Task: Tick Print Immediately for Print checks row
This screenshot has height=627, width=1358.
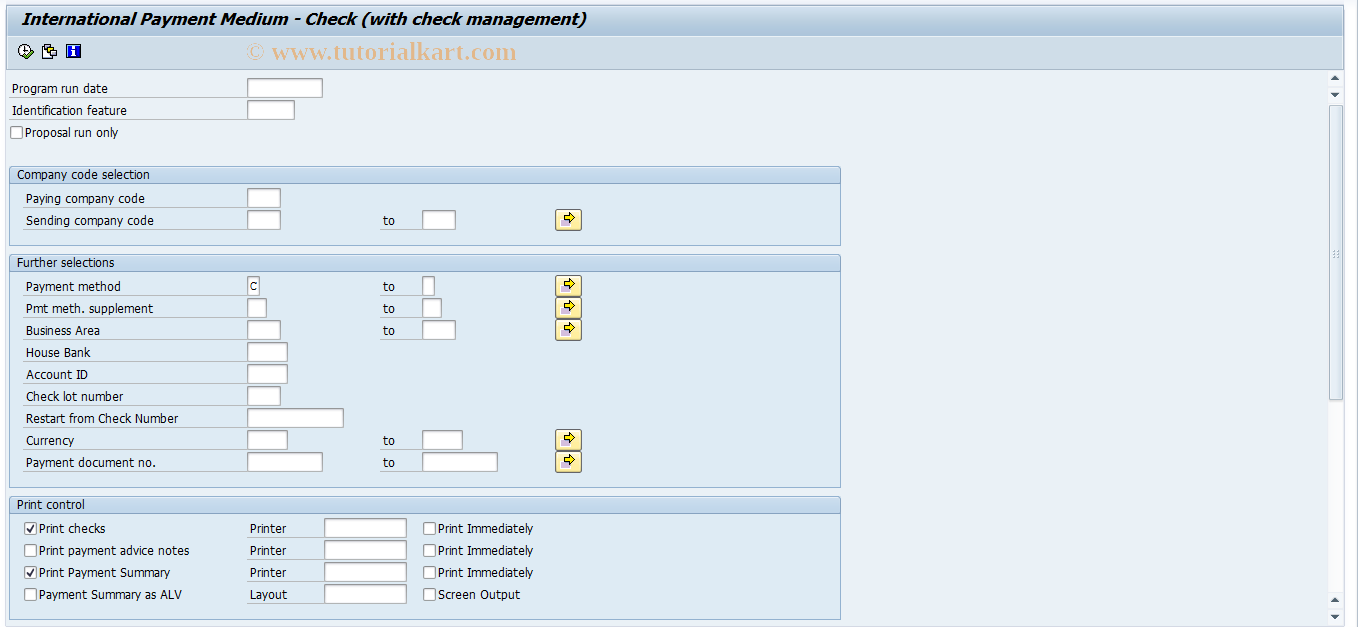Action: pyautogui.click(x=430, y=528)
